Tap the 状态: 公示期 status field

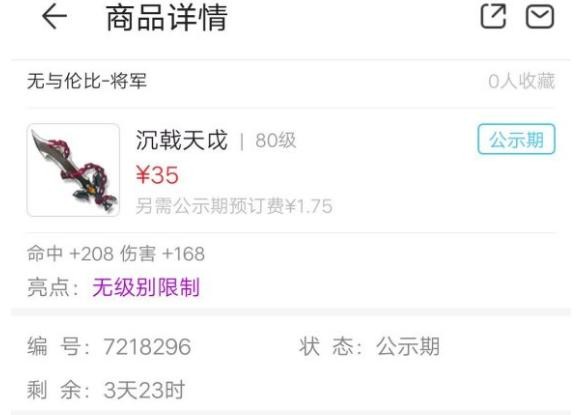coord(370,347)
